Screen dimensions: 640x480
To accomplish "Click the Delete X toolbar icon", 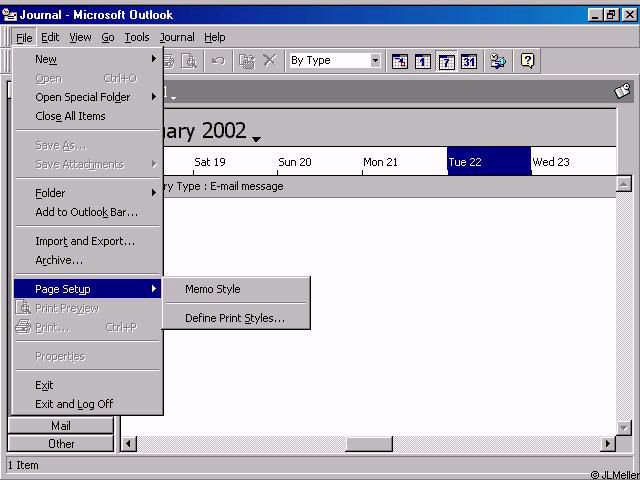I will pos(269,61).
